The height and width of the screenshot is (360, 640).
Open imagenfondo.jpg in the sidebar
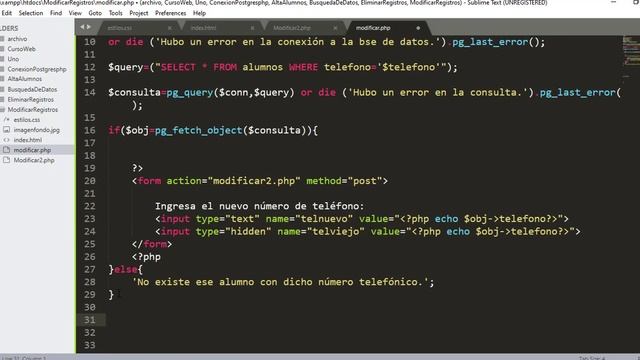[x=36, y=130]
